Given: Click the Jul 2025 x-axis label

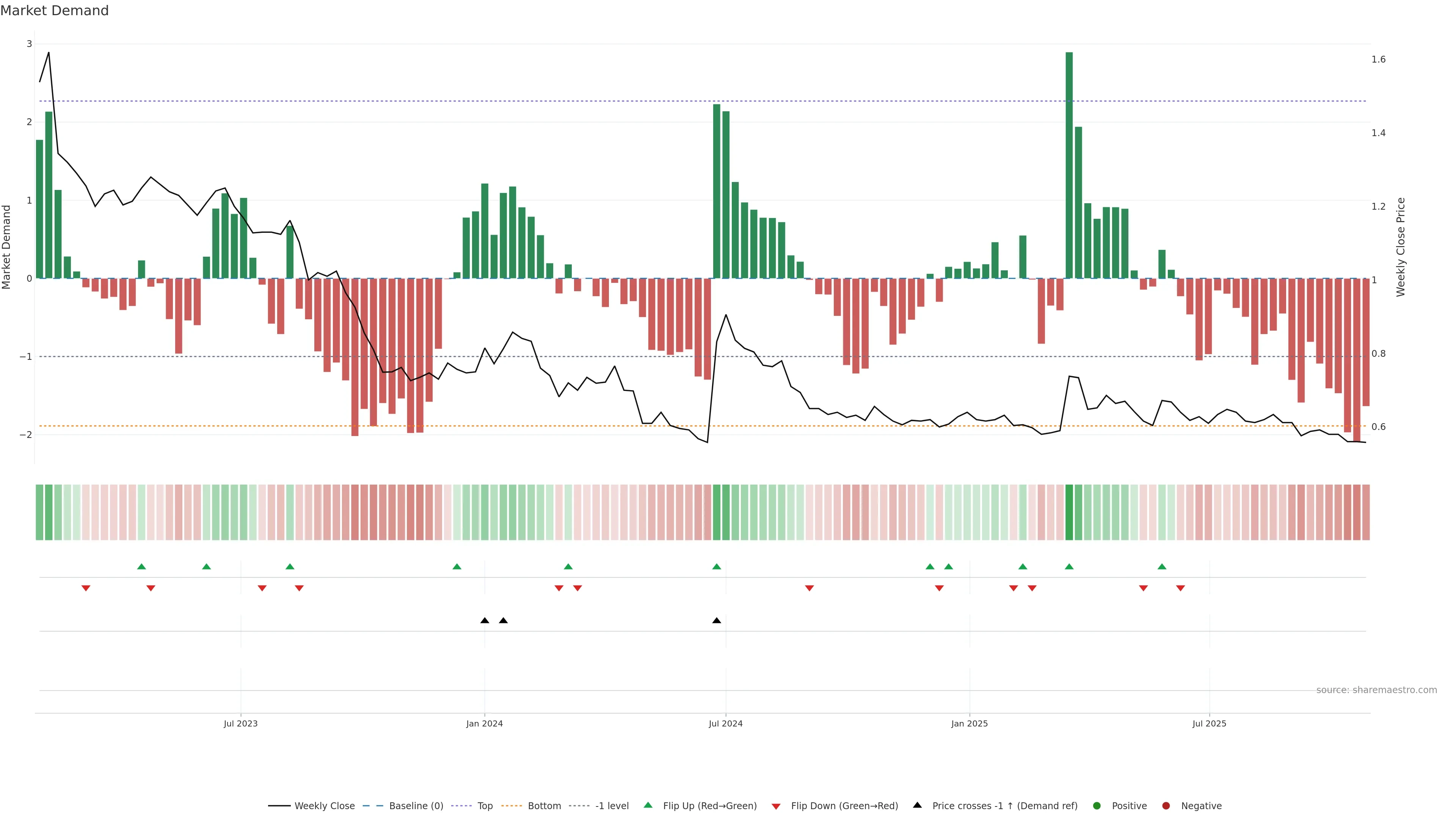Looking at the screenshot, I should point(1209,723).
